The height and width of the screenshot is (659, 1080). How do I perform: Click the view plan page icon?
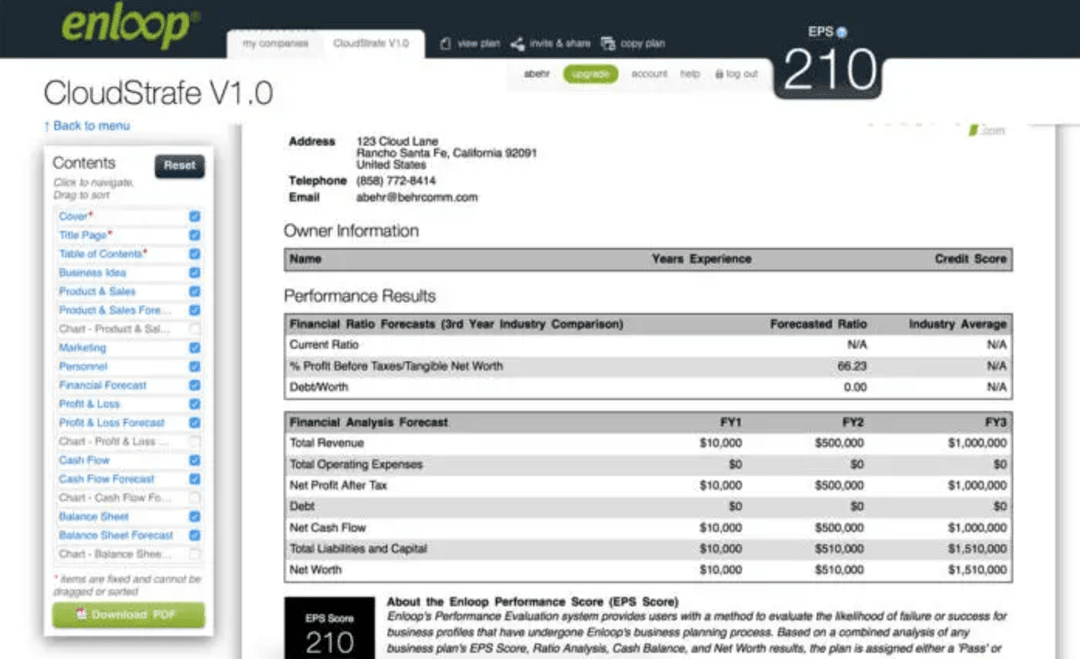(x=446, y=44)
